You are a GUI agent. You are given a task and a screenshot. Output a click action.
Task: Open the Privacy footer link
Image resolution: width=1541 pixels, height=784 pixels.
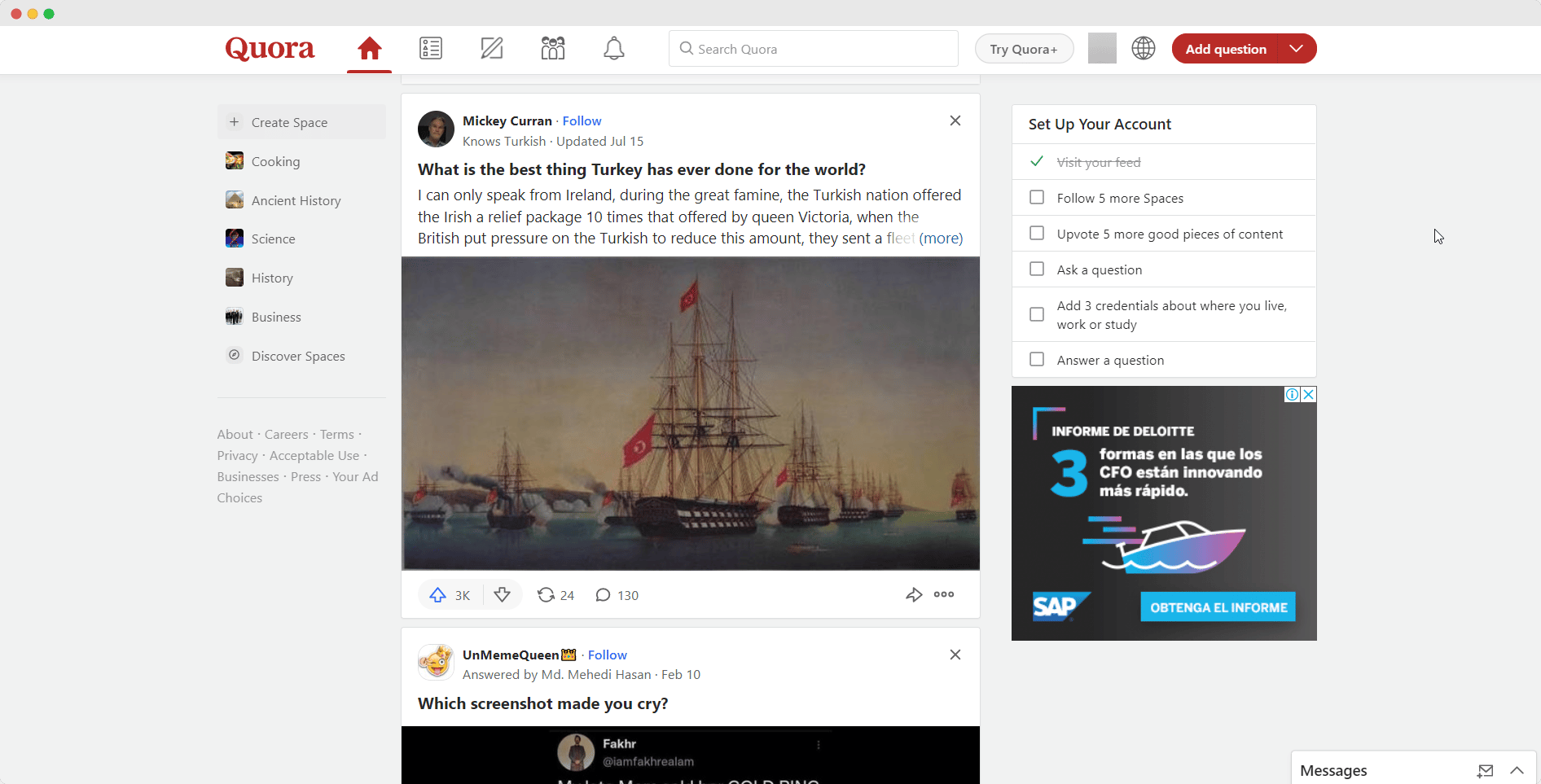238,456
